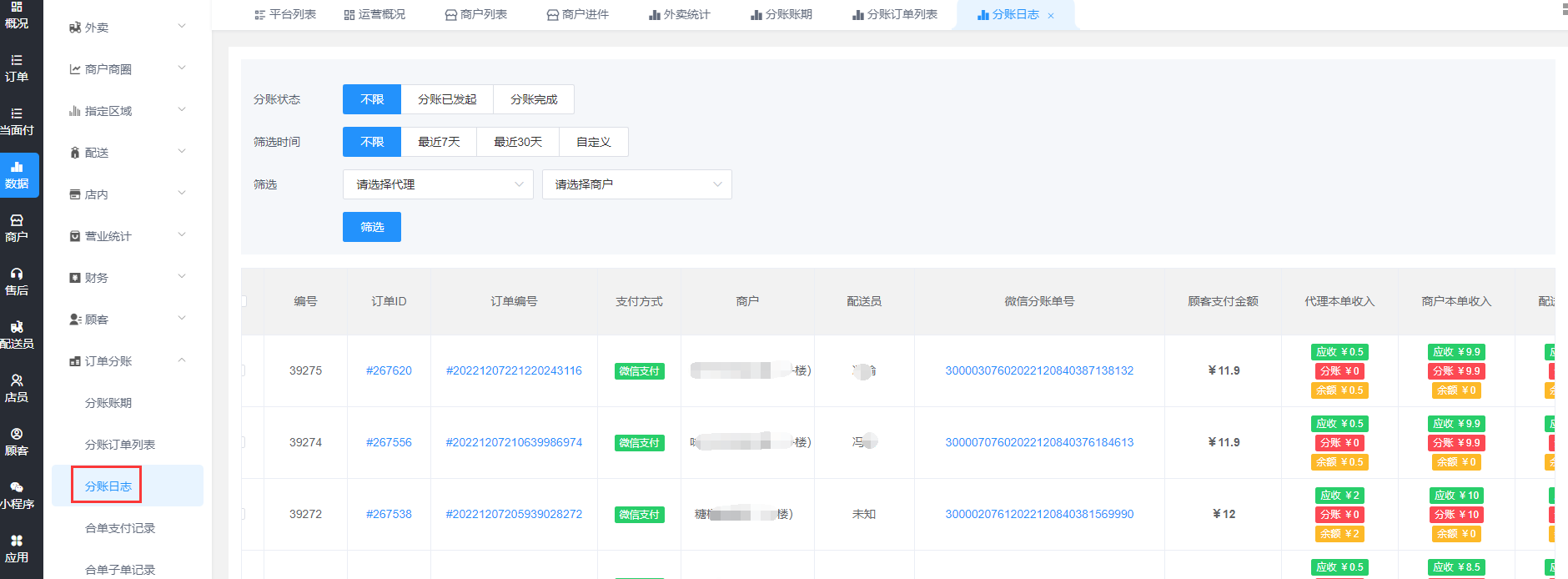Screen dimensions: 1568x579
Task: Click the 商户商圈 chart icon
Action: pos(75,69)
